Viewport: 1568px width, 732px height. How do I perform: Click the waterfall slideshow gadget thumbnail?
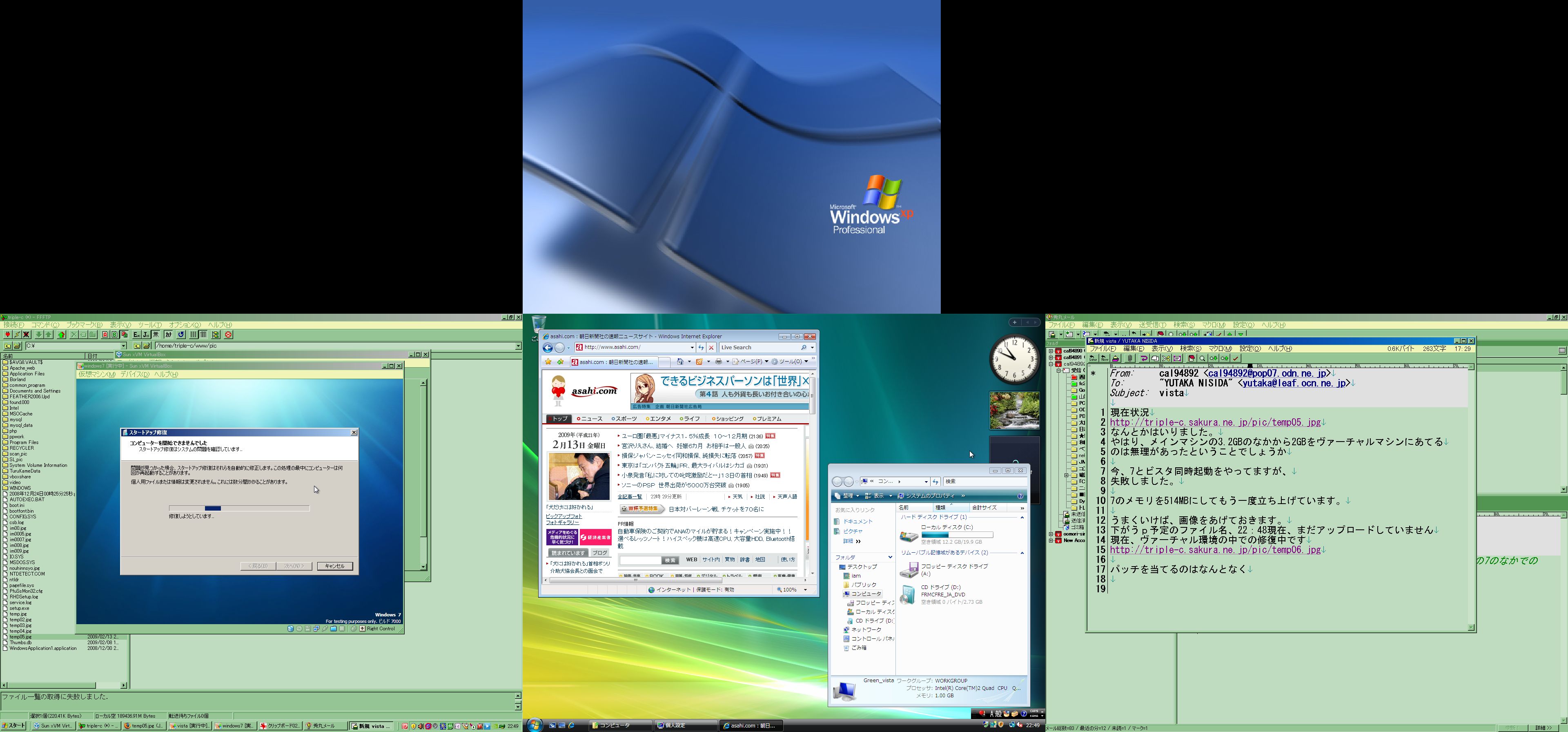[x=1014, y=410]
